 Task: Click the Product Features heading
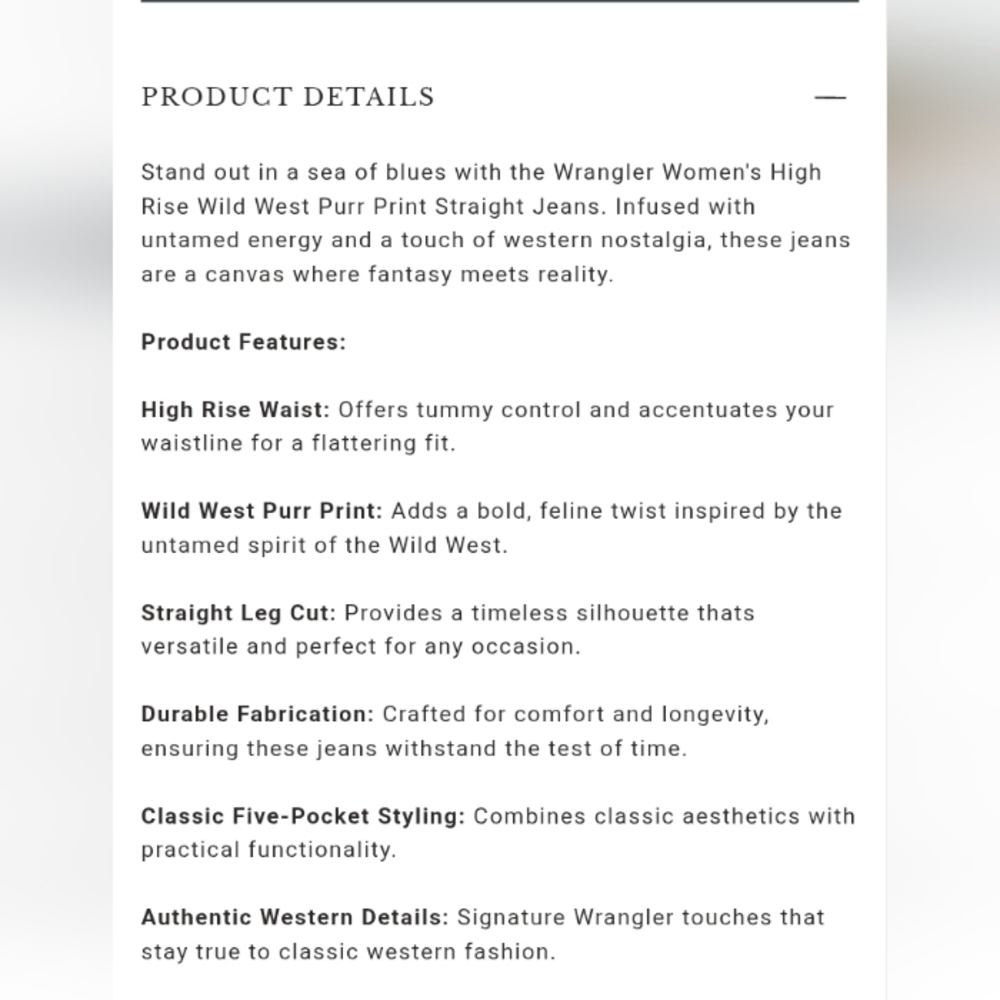click(243, 342)
